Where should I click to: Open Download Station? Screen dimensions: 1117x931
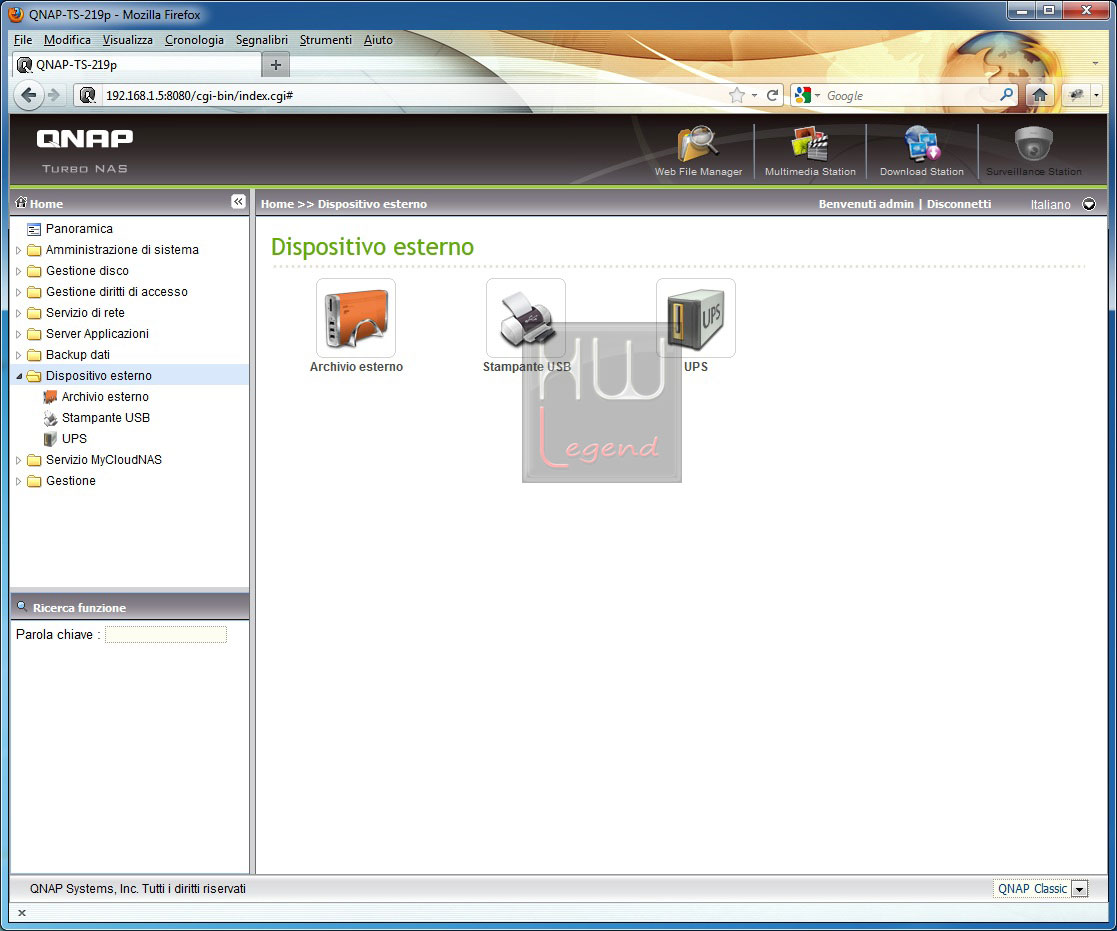pyautogui.click(x=922, y=152)
